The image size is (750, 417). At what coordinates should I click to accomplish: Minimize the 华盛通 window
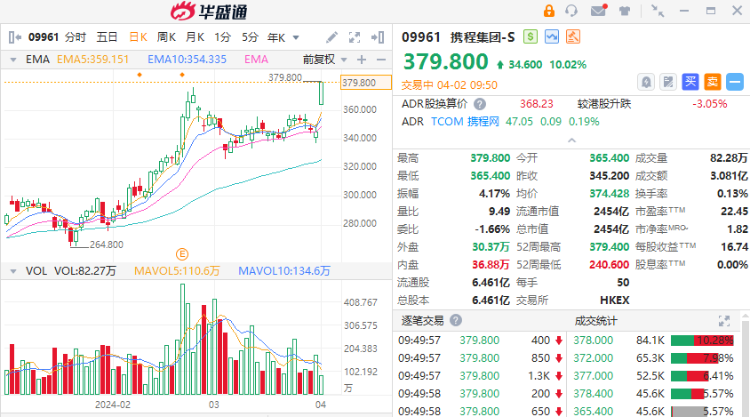click(684, 11)
